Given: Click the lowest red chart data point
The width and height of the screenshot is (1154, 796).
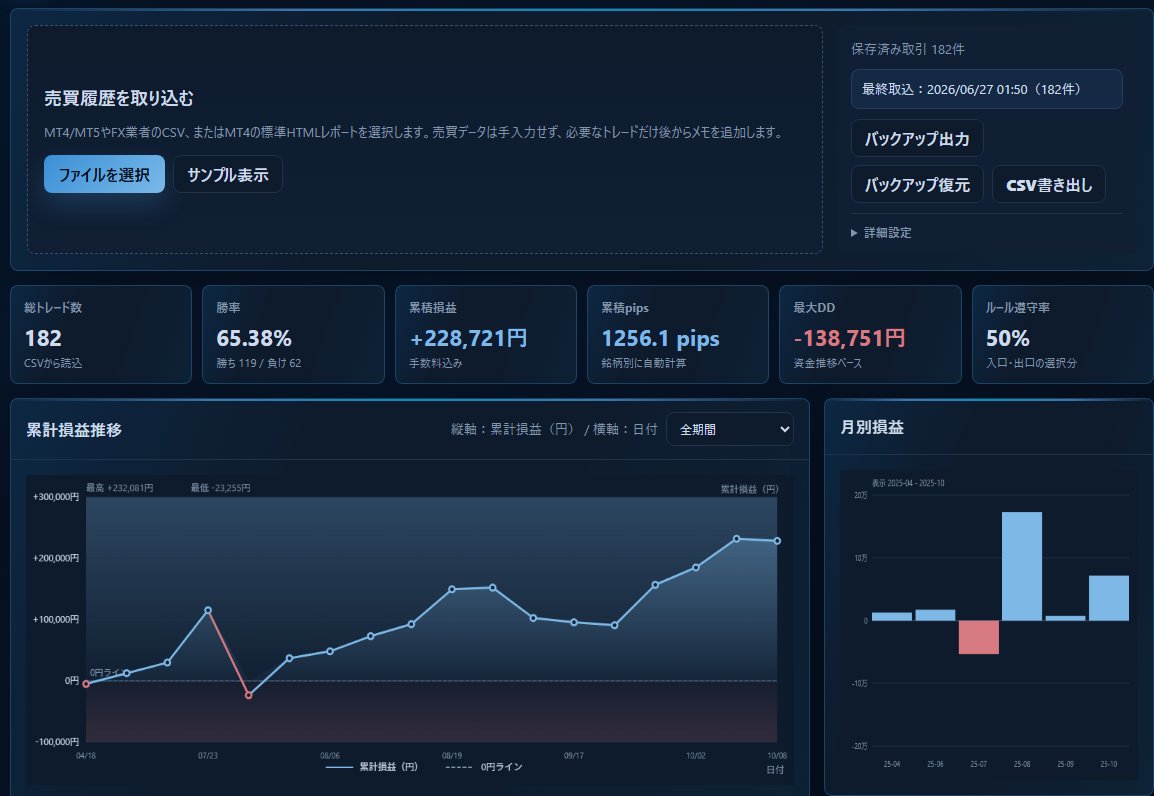Looking at the screenshot, I should (249, 695).
